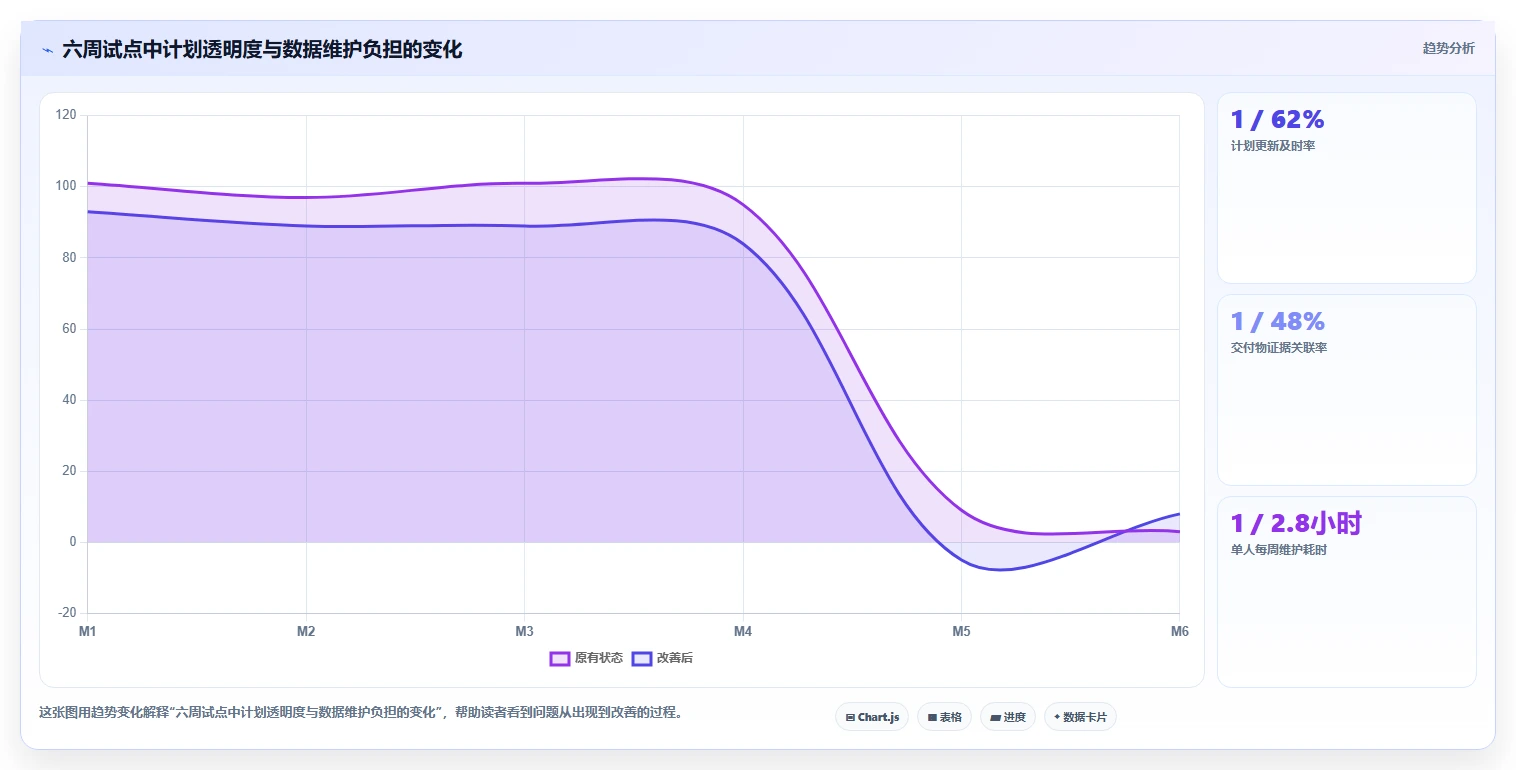The height and width of the screenshot is (770, 1516).
Task: Select the 数据卡片 tag
Action: [1080, 717]
